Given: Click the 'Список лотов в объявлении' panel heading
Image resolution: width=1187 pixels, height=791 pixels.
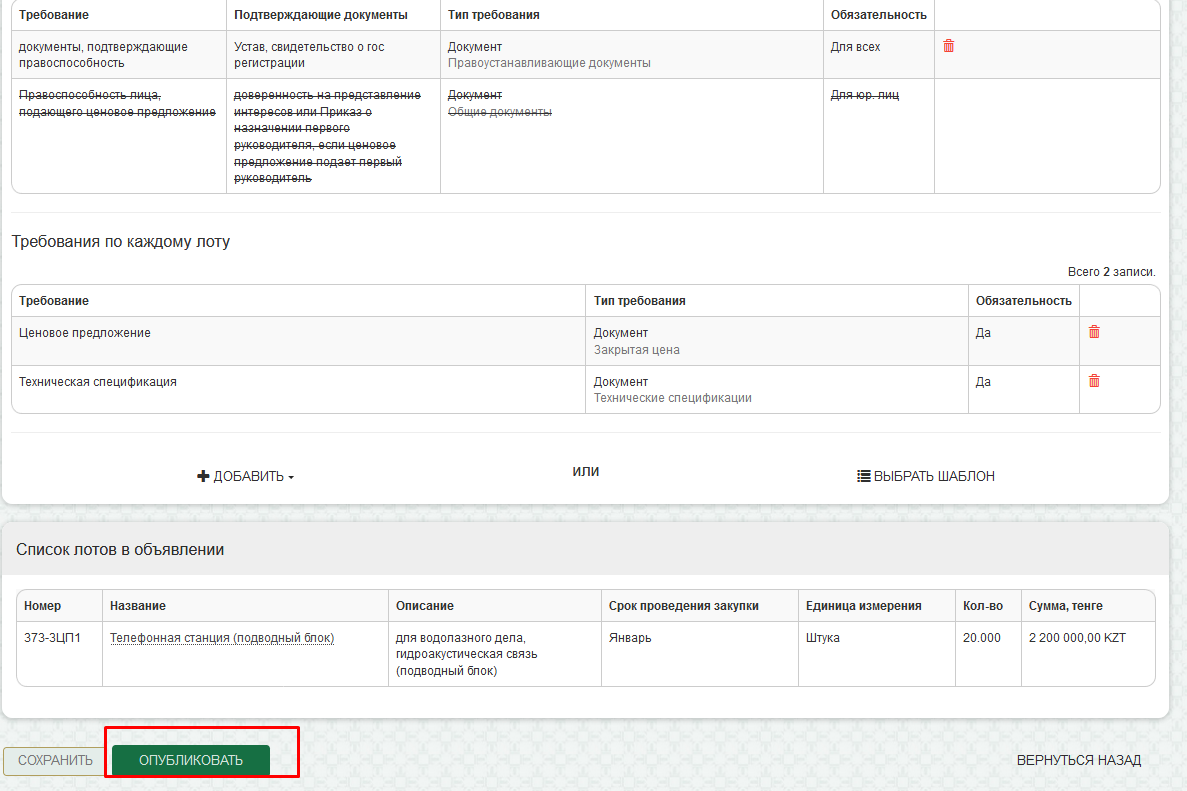Looking at the screenshot, I should pyautogui.click(x=120, y=550).
